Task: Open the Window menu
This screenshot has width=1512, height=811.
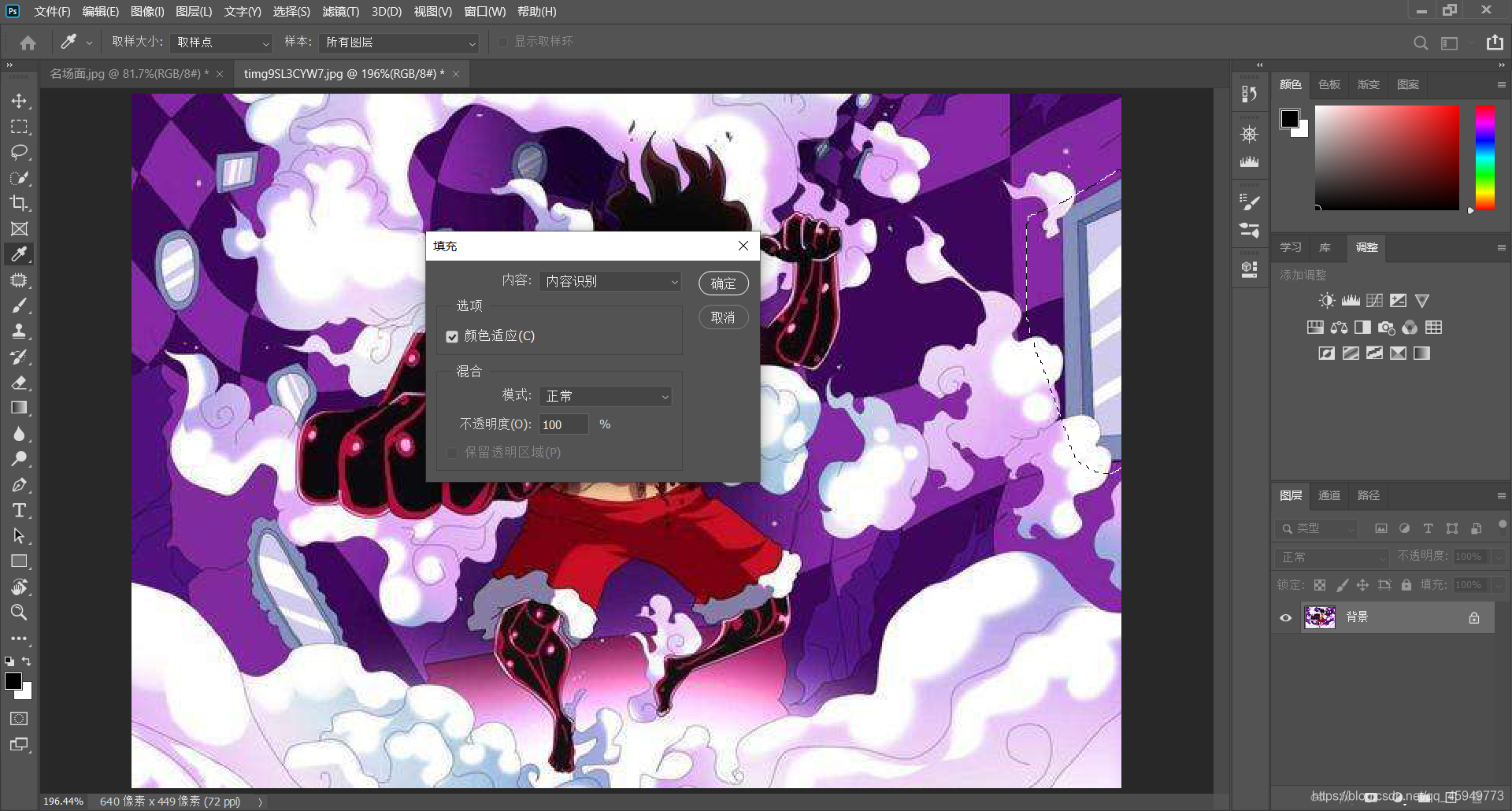Action: 484,12
